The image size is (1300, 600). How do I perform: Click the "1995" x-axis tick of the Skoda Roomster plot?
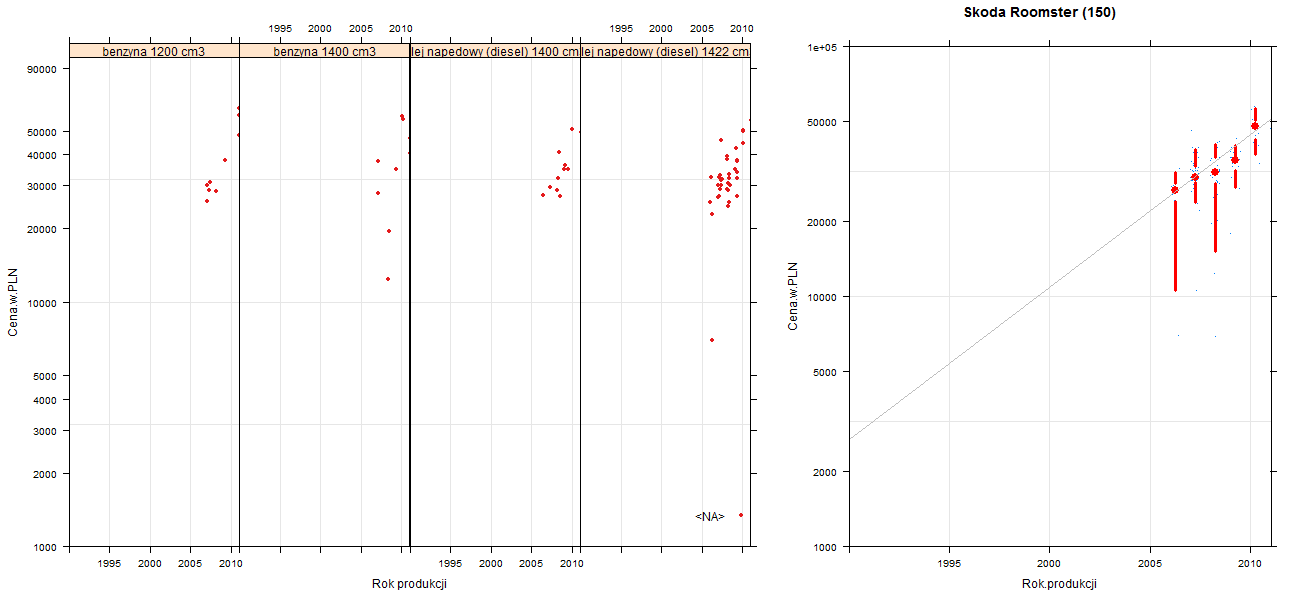coord(950,566)
